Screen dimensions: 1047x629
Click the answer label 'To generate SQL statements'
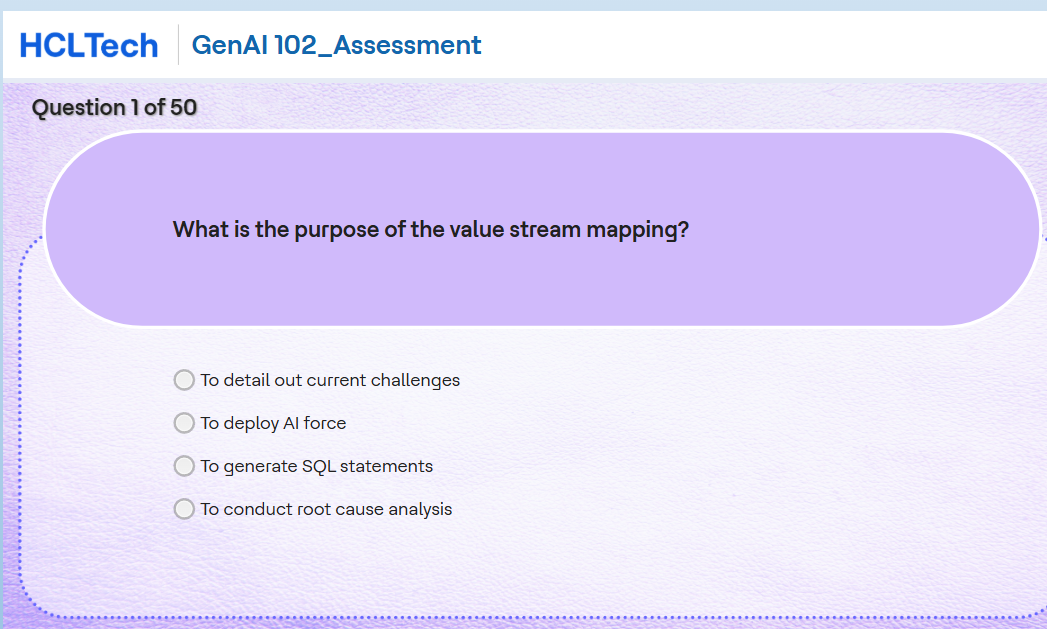click(x=317, y=466)
